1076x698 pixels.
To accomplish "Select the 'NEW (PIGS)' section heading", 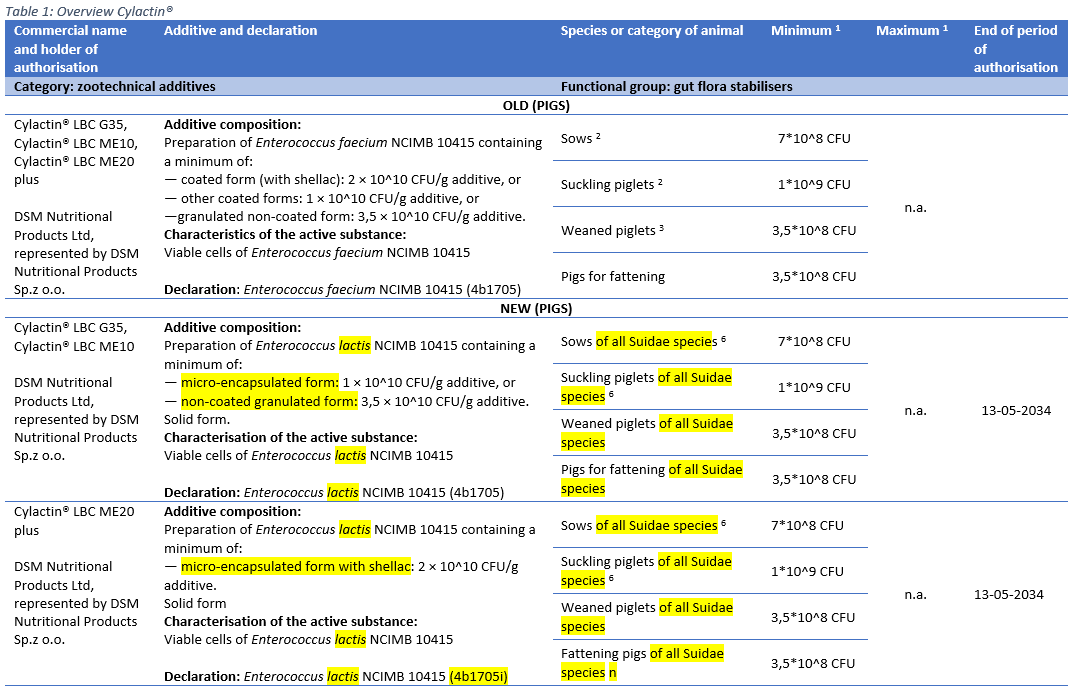I will [536, 309].
